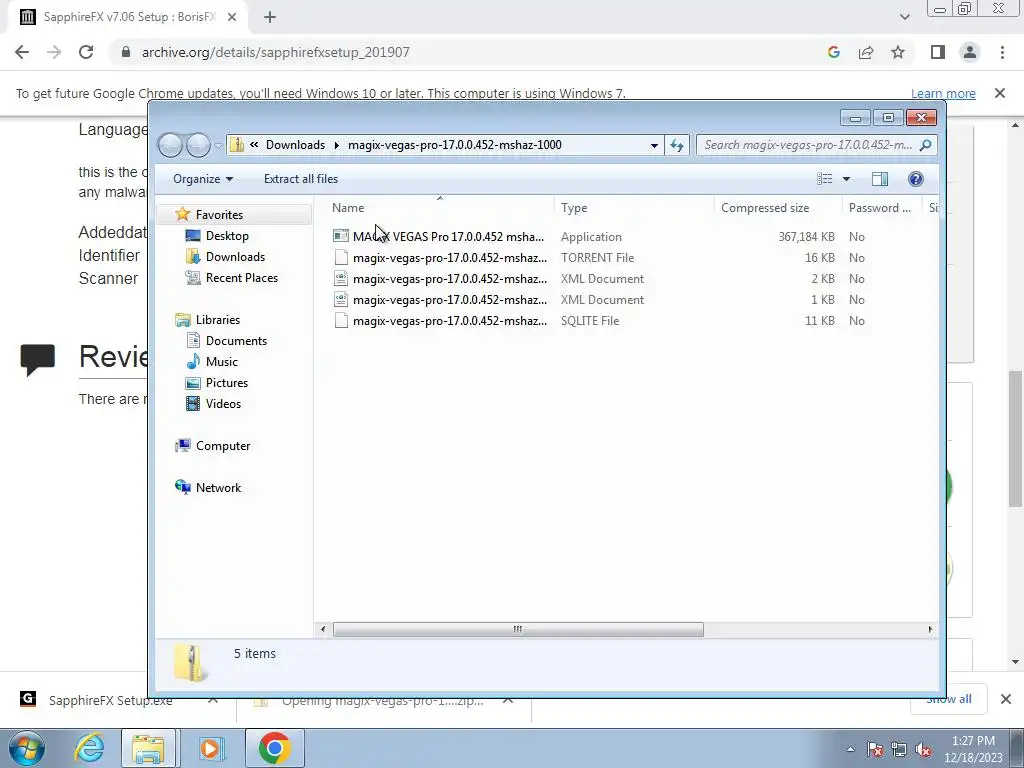Open Windows Media Player from taskbar
The width and height of the screenshot is (1024, 768).
click(210, 748)
